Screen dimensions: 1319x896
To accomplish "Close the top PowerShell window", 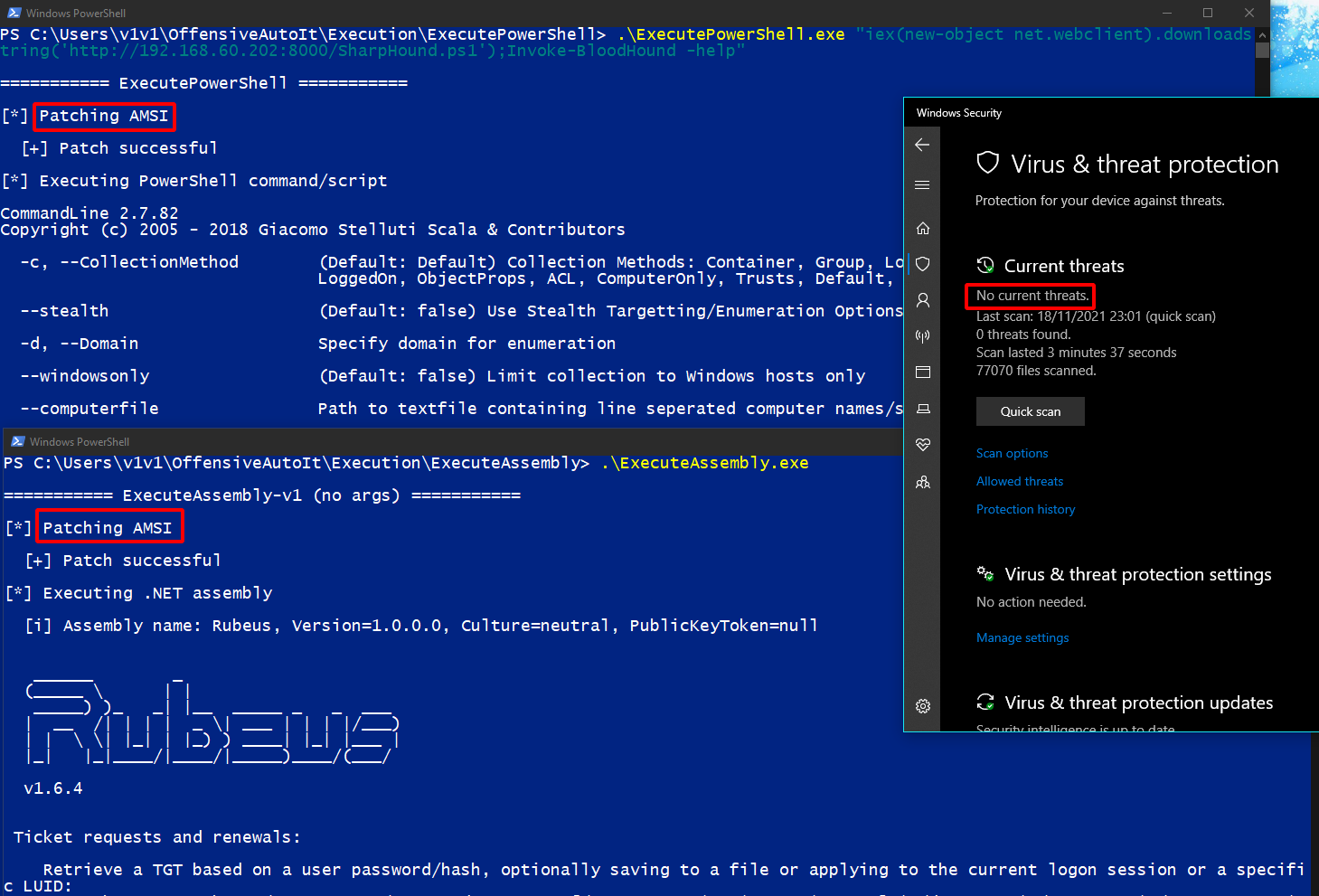I will (x=1249, y=13).
